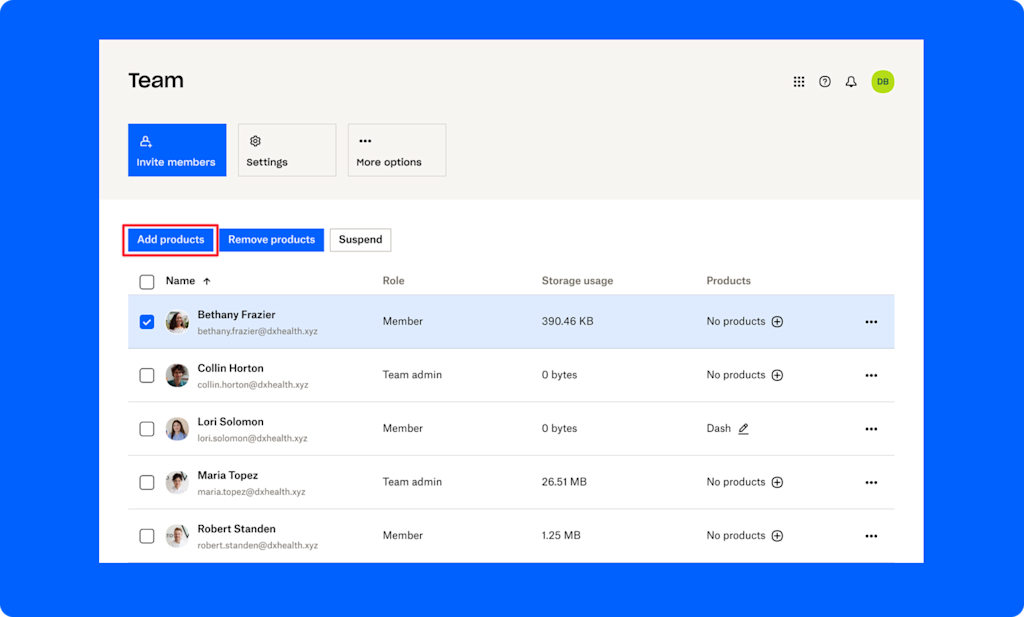Open row actions for Robert Standen
Screen dimensions: 1024x617
pyautogui.click(x=871, y=535)
